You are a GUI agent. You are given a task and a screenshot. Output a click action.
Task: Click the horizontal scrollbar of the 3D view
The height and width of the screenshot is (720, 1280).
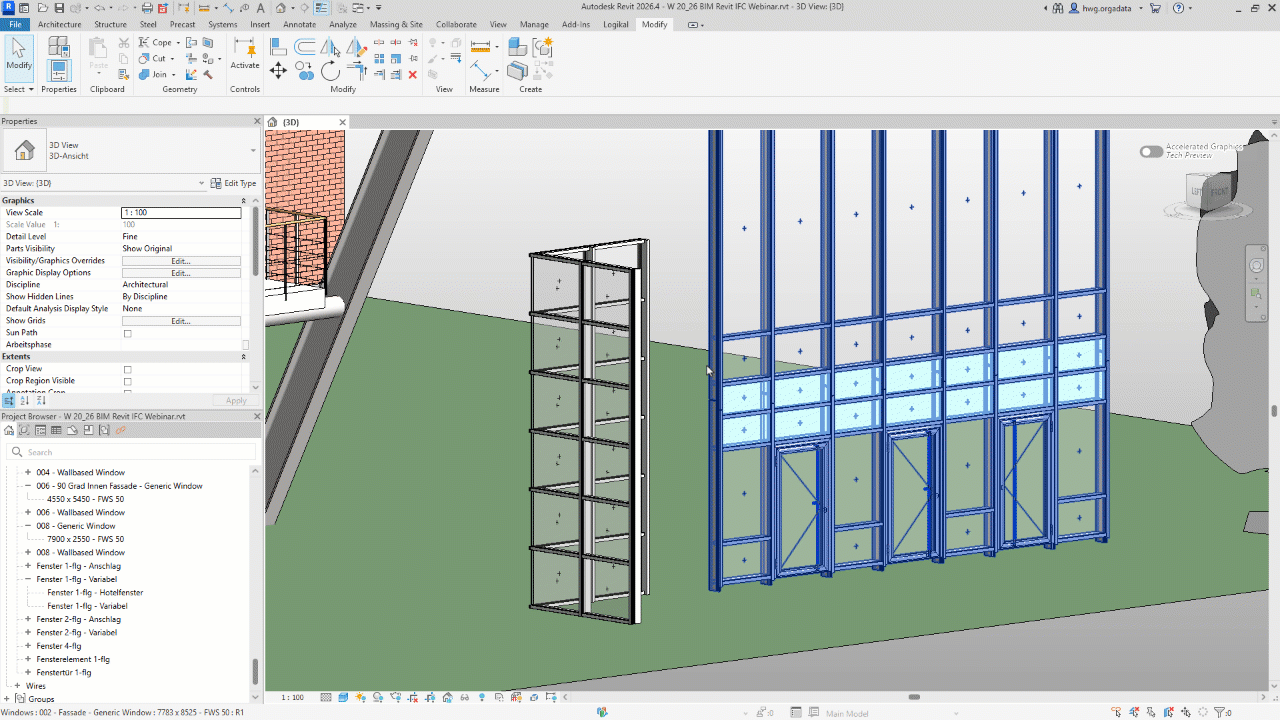click(913, 697)
